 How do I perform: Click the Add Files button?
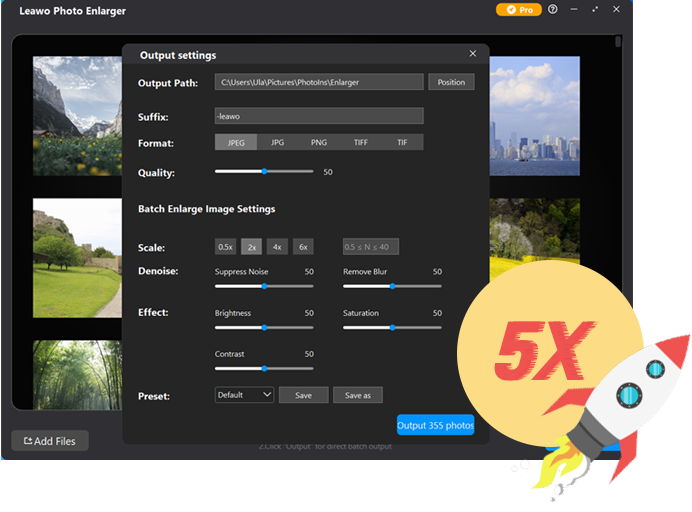pyautogui.click(x=50, y=441)
